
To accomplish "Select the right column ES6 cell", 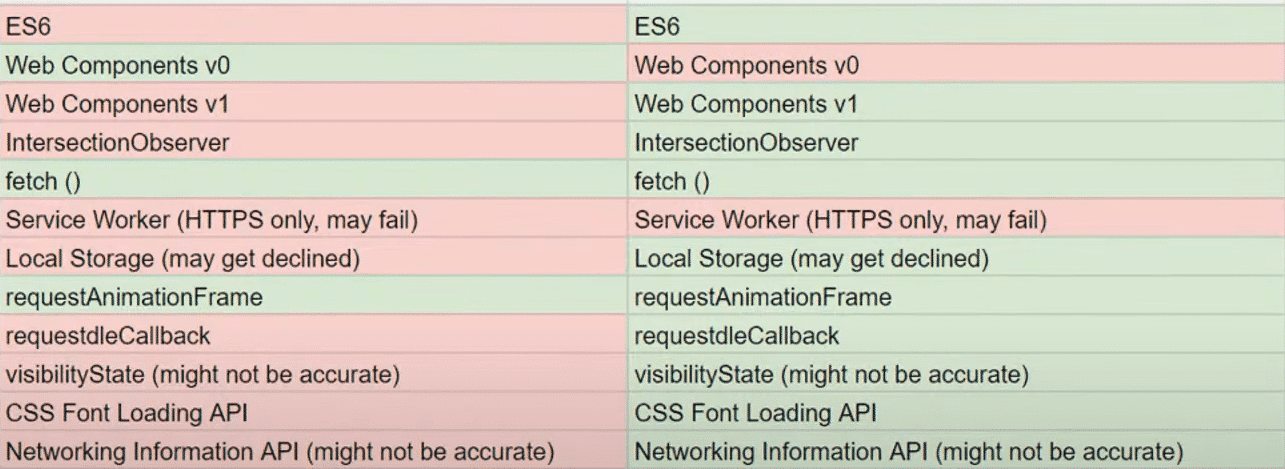I will click(x=957, y=27).
